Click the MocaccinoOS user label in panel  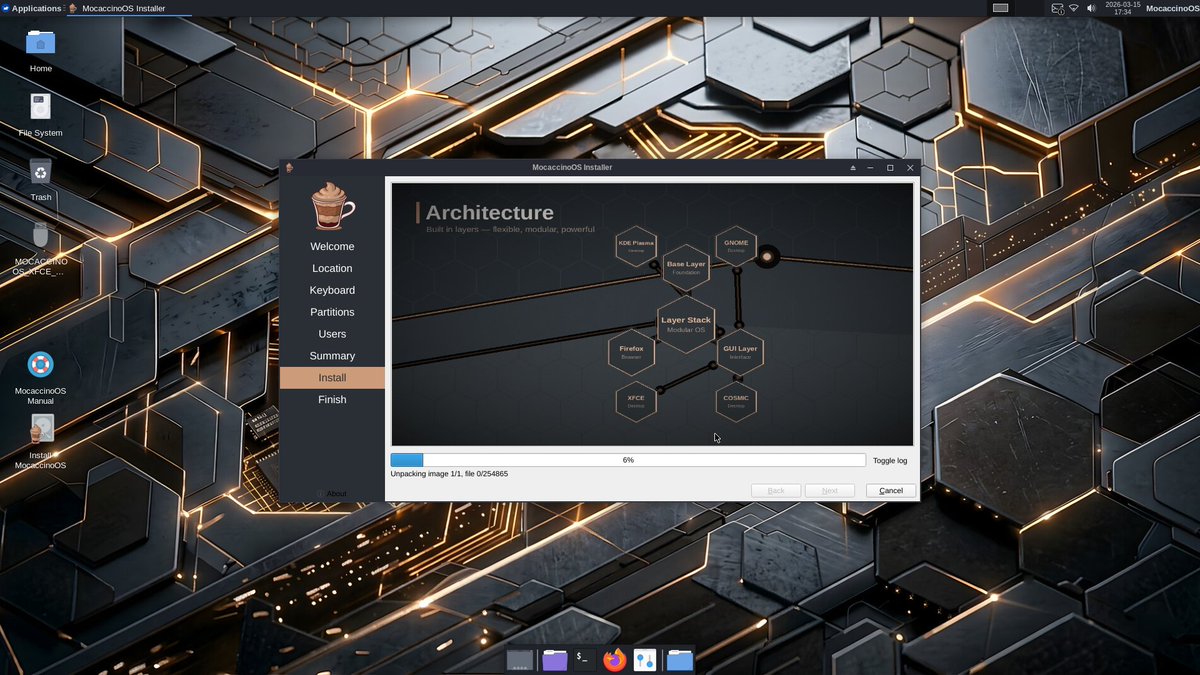(x=1172, y=8)
